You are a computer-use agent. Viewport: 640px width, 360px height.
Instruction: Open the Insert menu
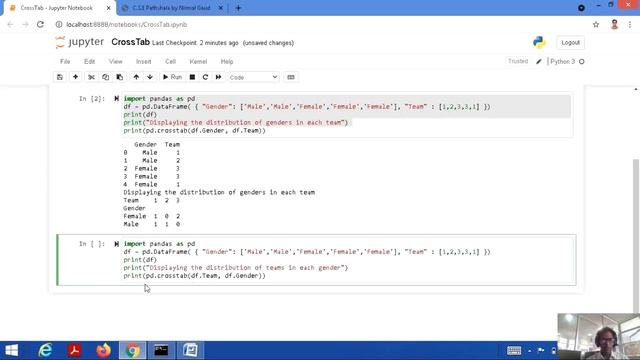143,62
